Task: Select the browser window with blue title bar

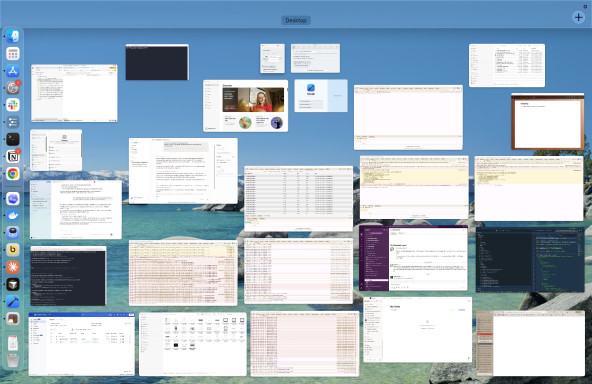Action: (x=82, y=344)
